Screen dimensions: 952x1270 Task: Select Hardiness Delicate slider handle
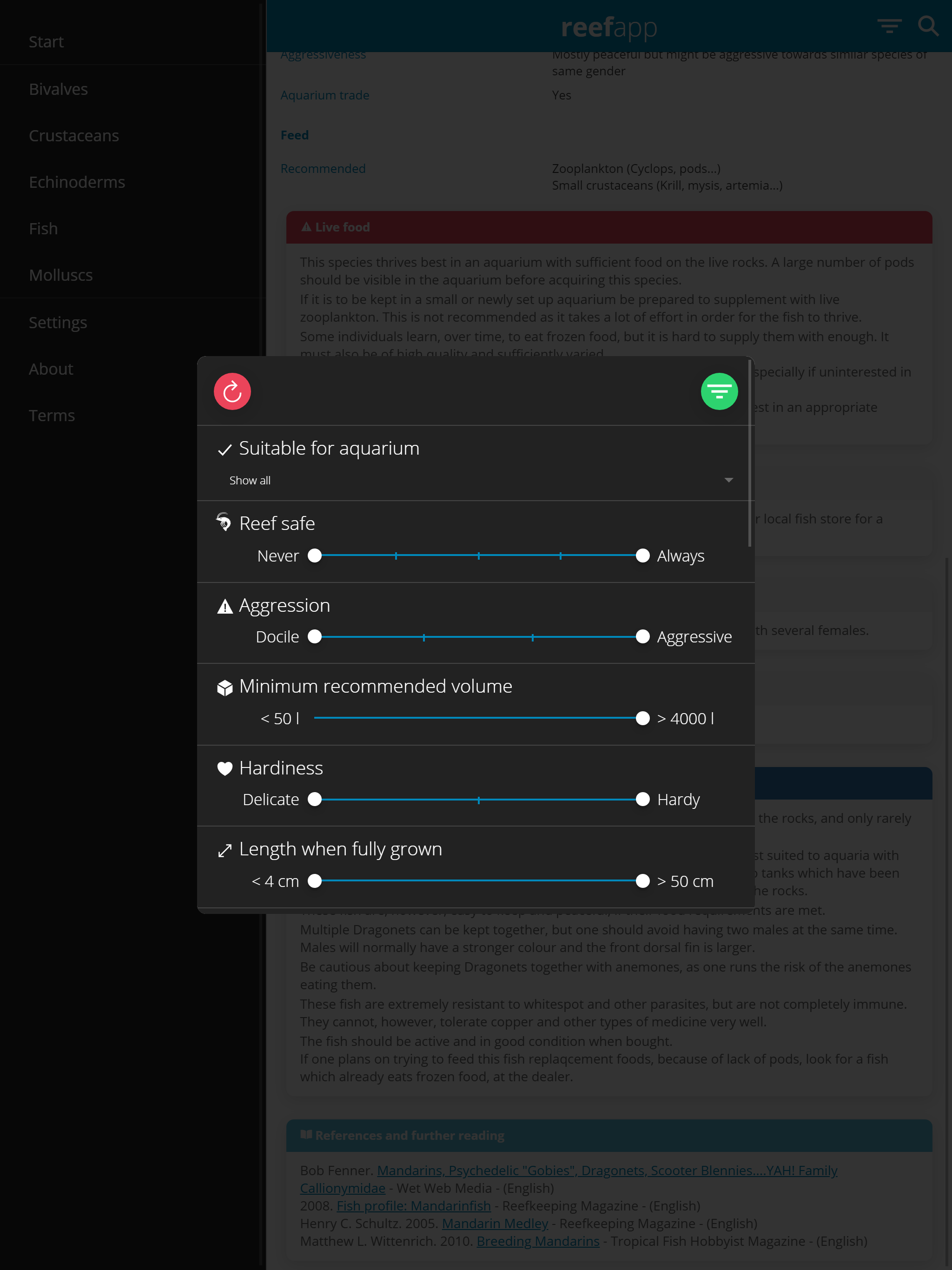[315, 799]
